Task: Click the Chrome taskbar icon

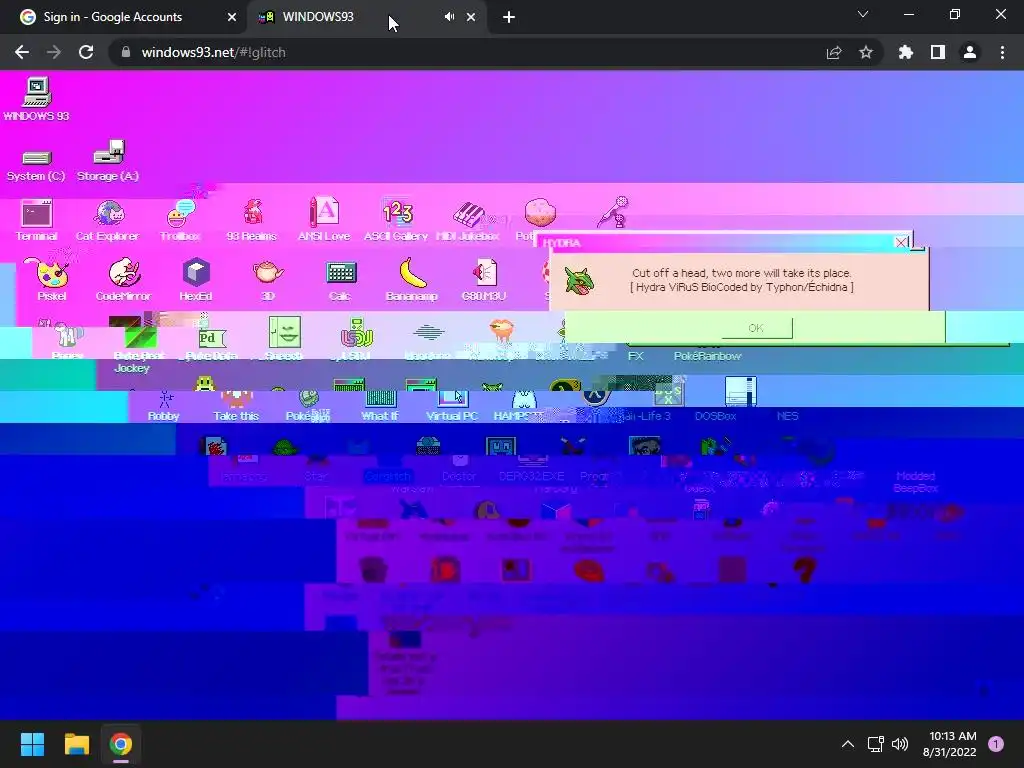Action: coord(121,744)
